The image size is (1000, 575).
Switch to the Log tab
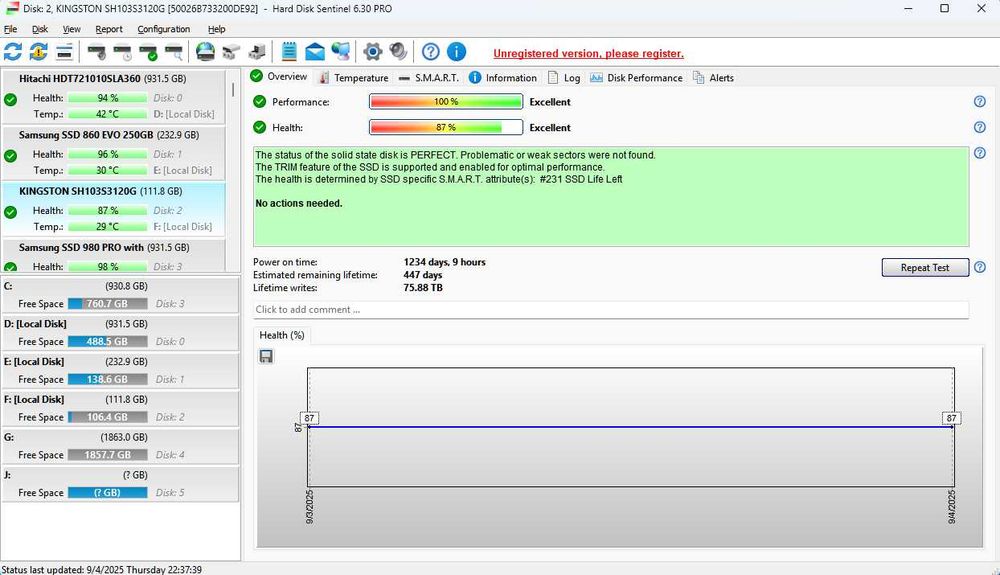[564, 77]
